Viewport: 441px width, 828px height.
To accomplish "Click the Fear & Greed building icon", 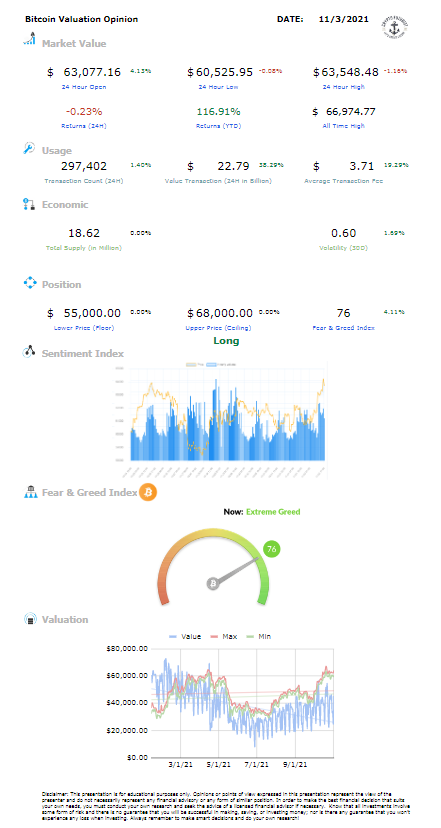I will (30, 493).
